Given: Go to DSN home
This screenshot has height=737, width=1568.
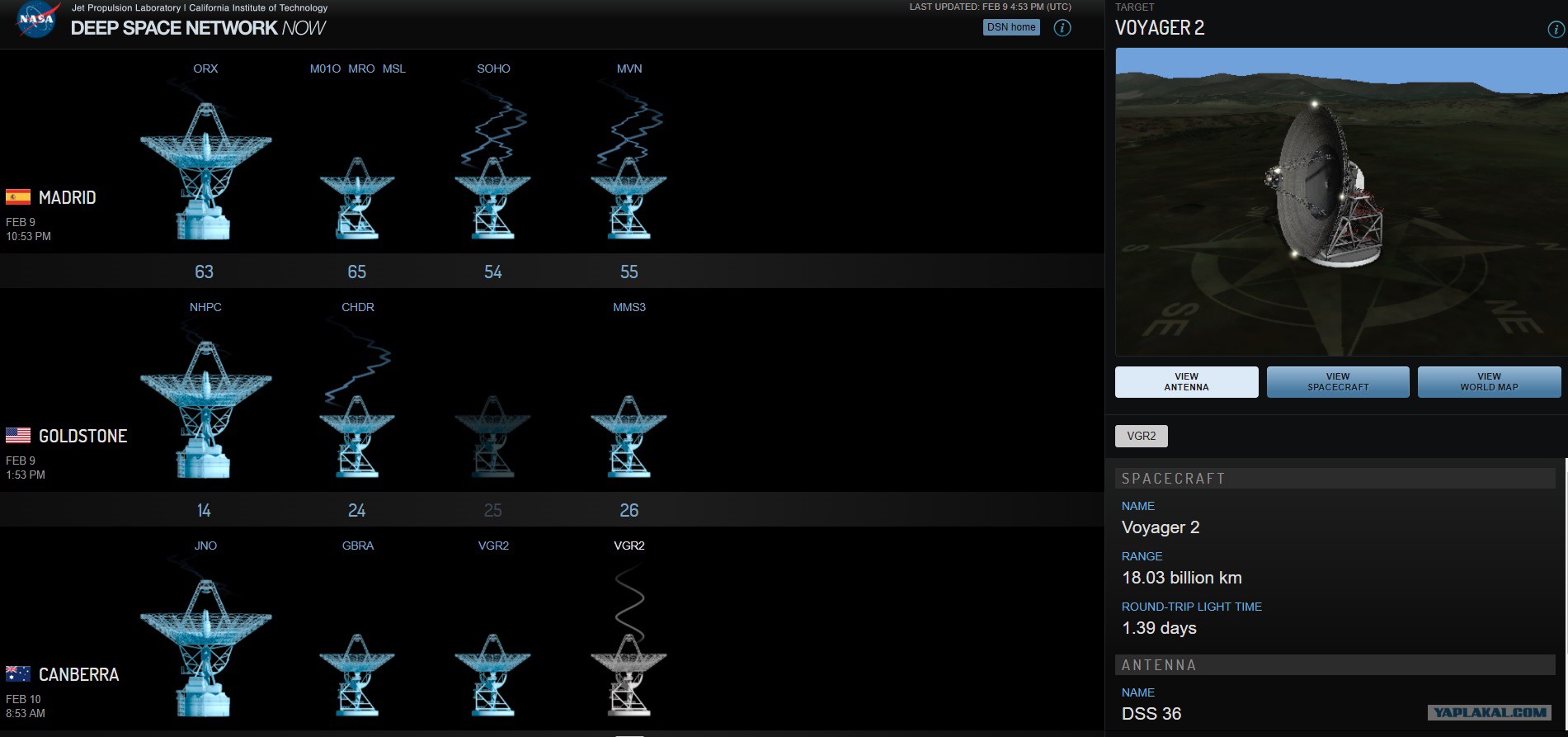Looking at the screenshot, I should (x=1011, y=27).
